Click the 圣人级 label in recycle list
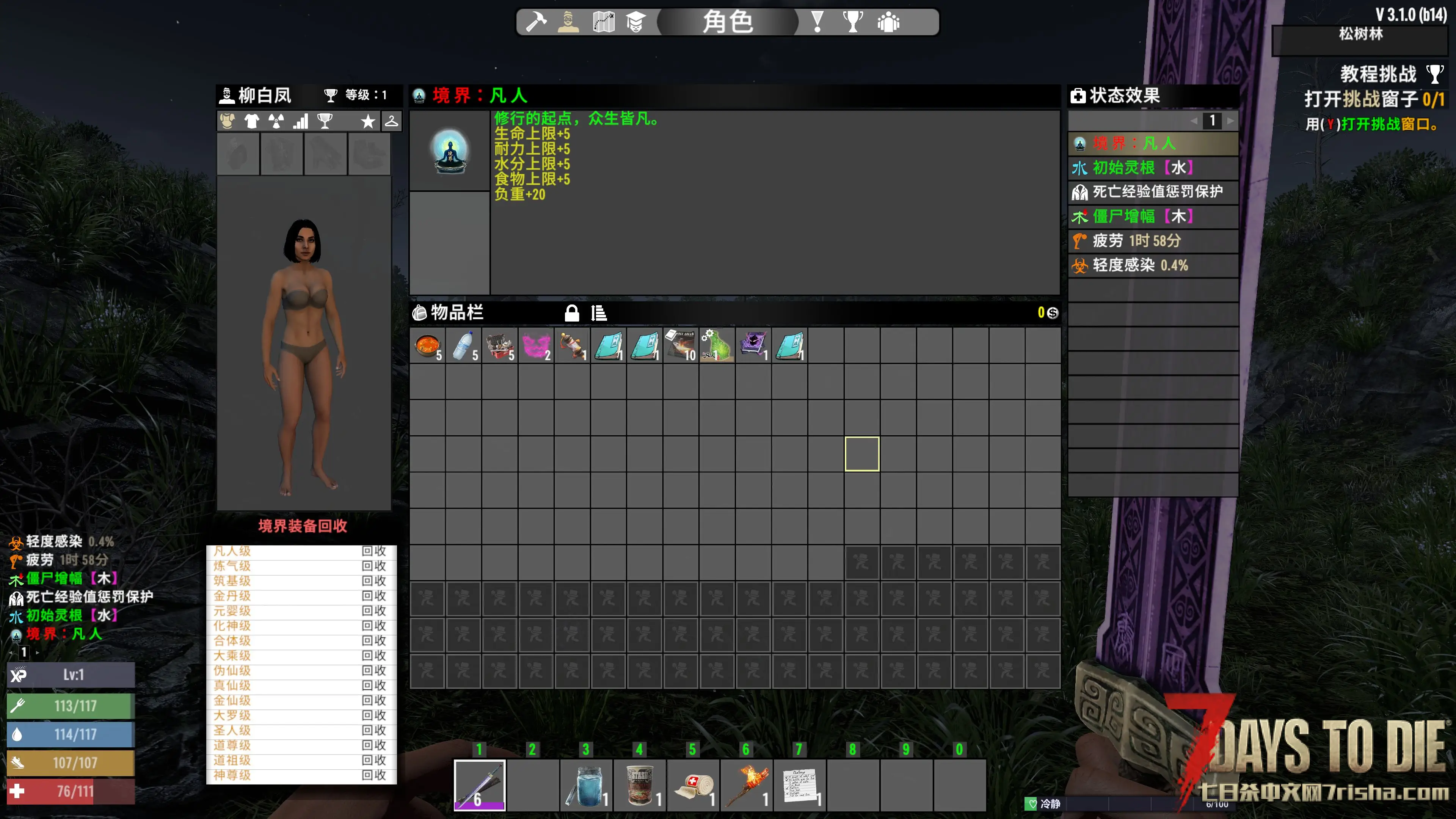The height and width of the screenshot is (819, 1456). pos(232,730)
